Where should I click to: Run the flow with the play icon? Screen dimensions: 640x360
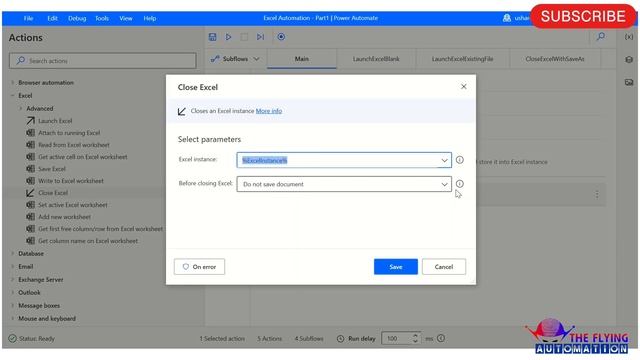tap(229, 37)
